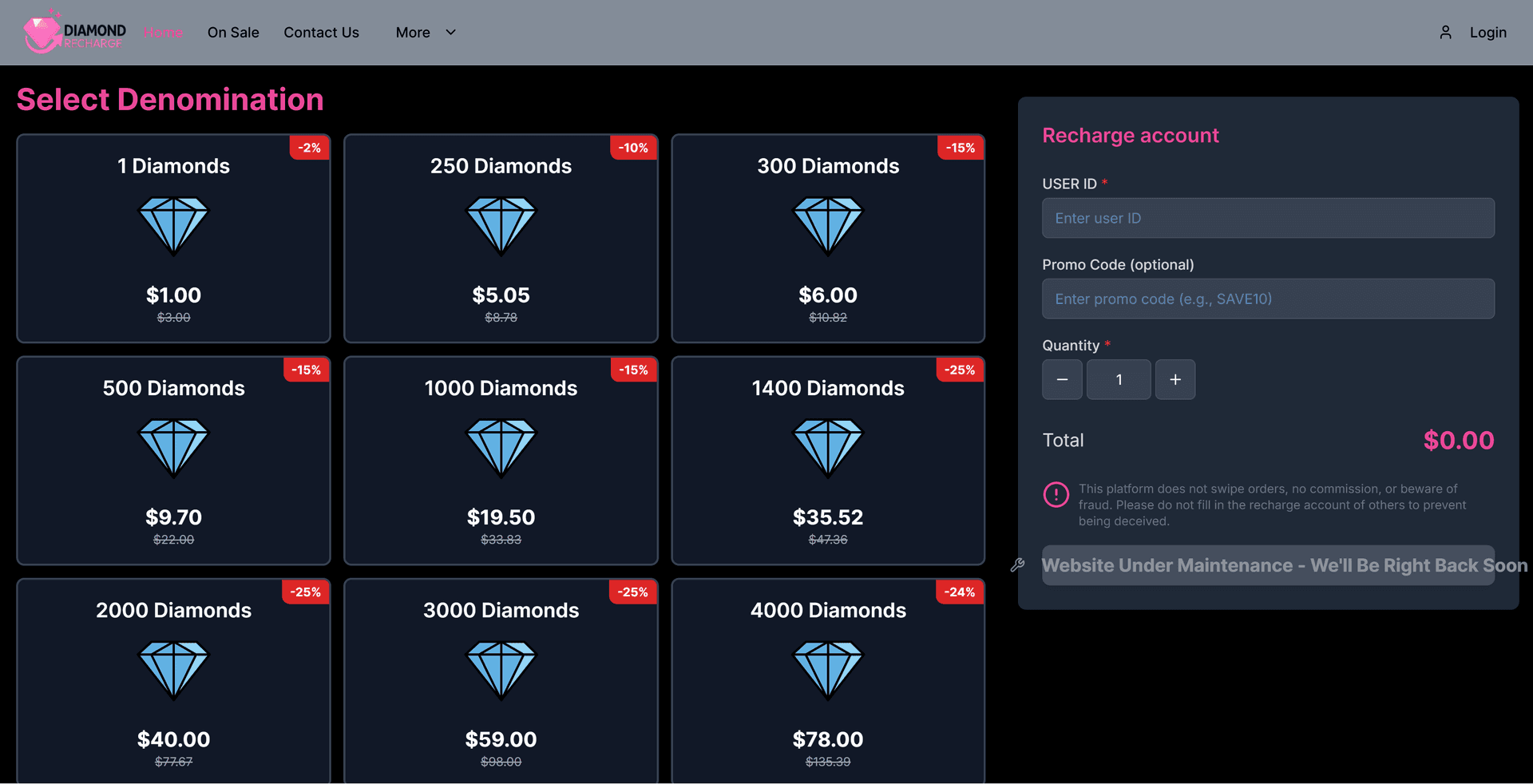1533x784 pixels.
Task: Click the Login link
Action: click(1487, 33)
